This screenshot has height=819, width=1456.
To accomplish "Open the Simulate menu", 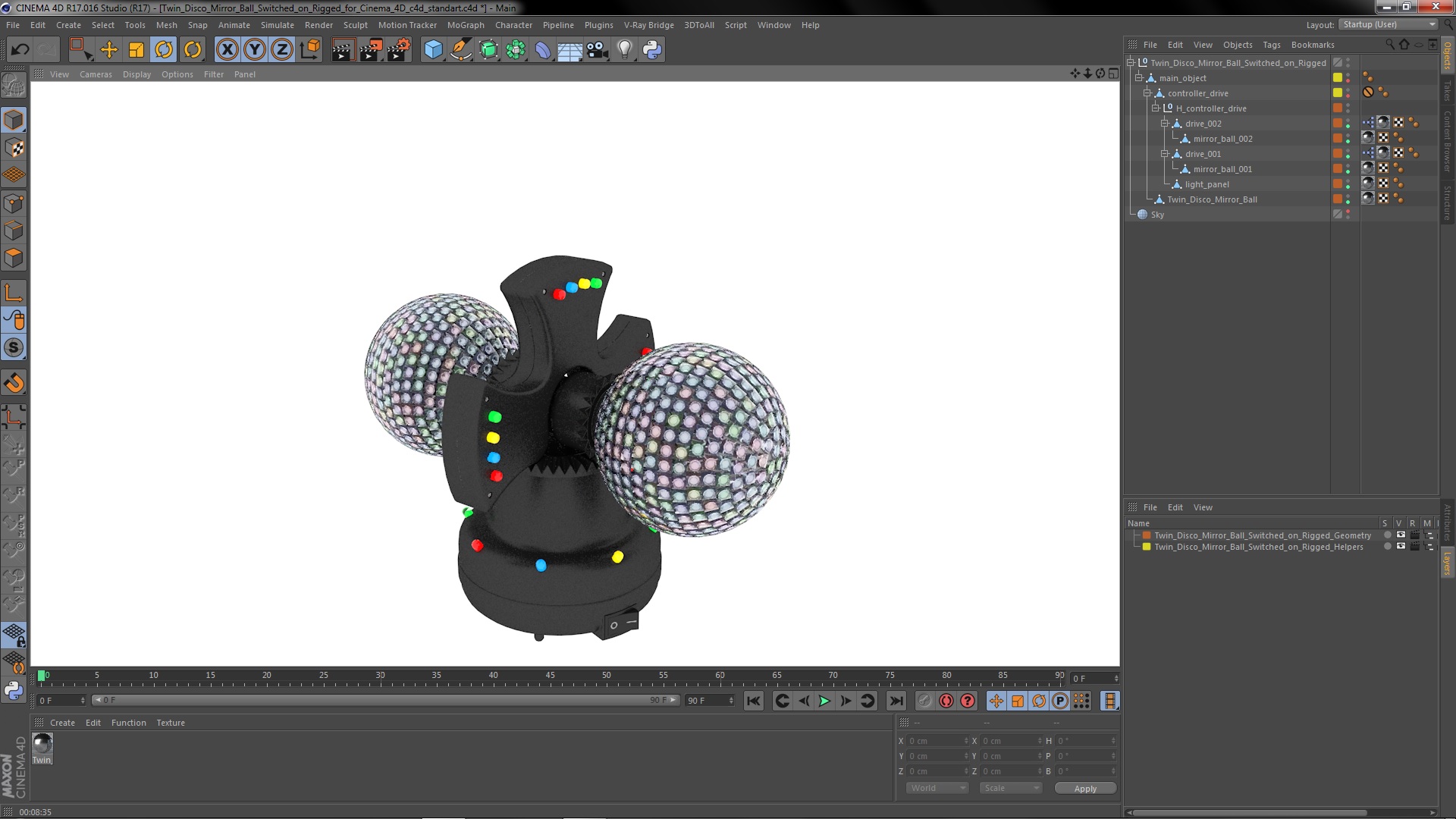I will pyautogui.click(x=278, y=25).
